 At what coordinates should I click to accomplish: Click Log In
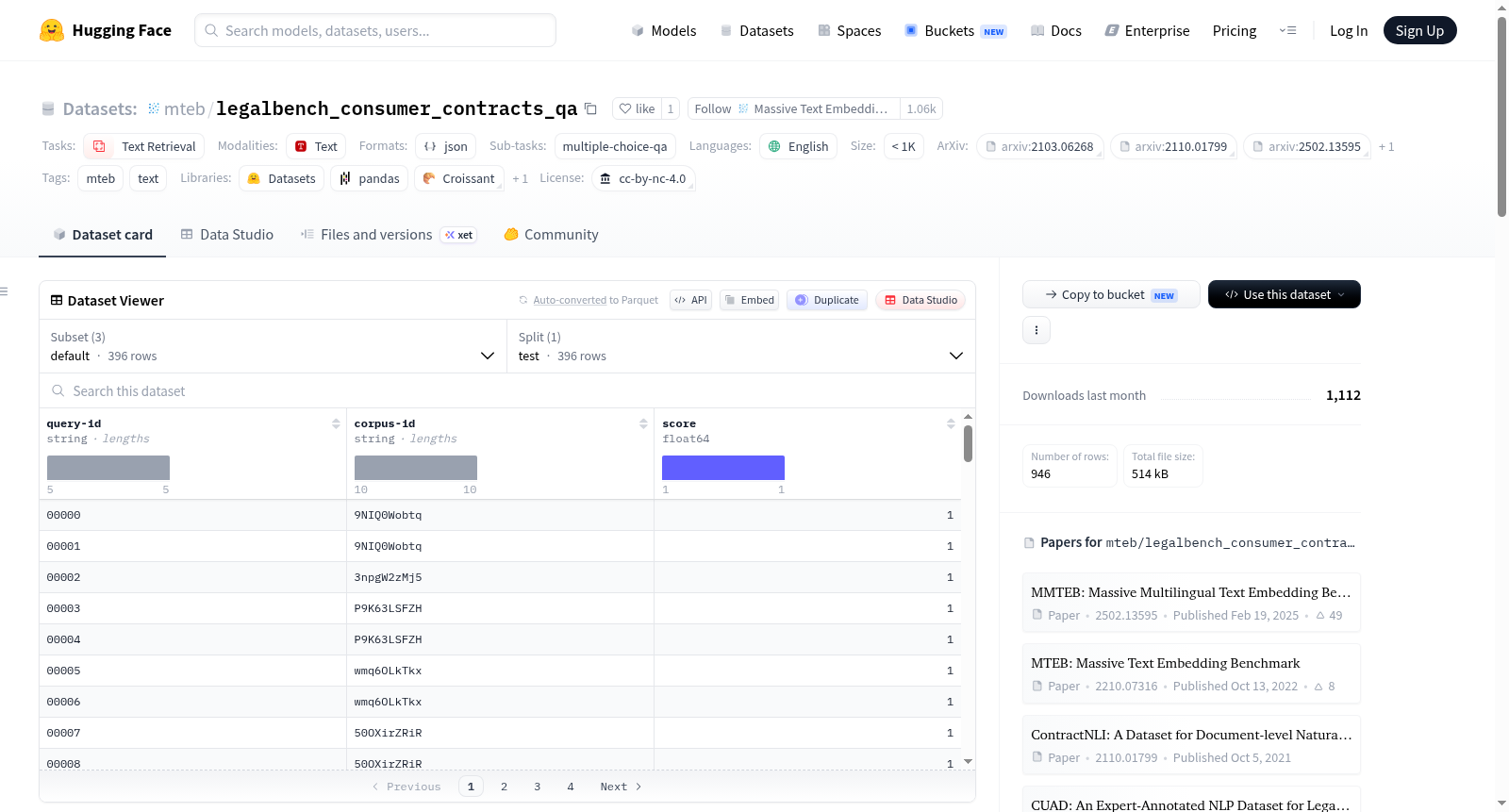1349,30
